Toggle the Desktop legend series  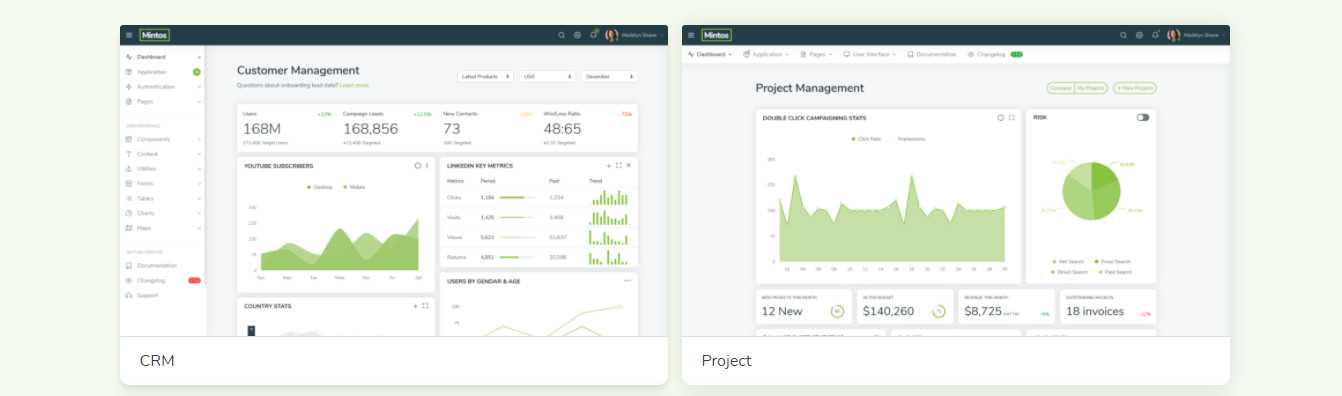pos(320,187)
